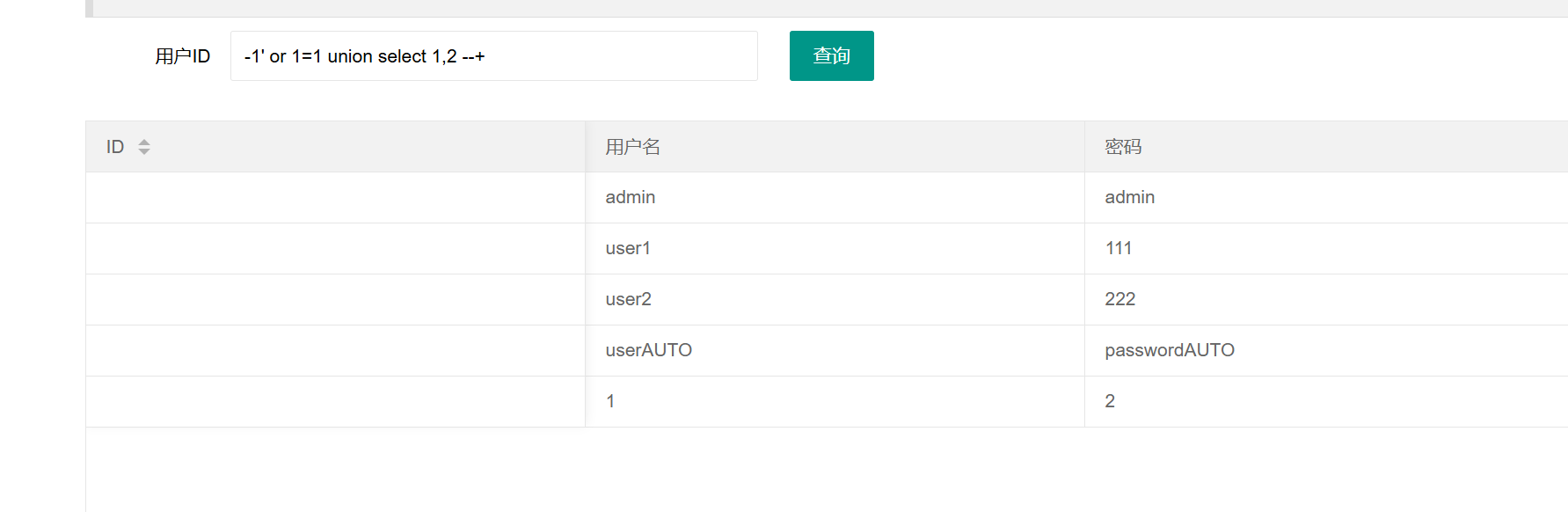Select the username cell 'userAUTO'
1568x512 pixels.
click(835, 351)
